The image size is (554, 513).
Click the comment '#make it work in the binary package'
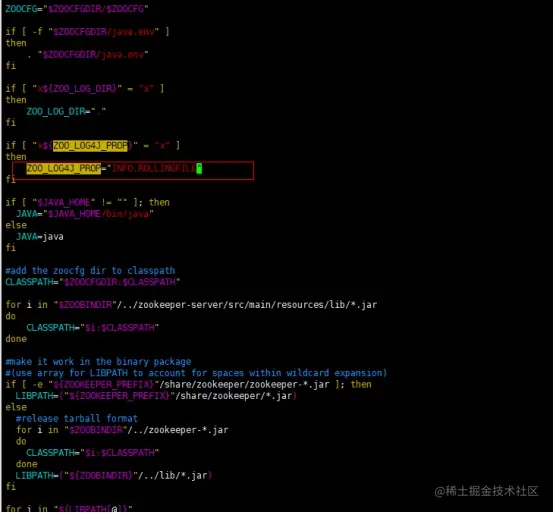(98, 362)
